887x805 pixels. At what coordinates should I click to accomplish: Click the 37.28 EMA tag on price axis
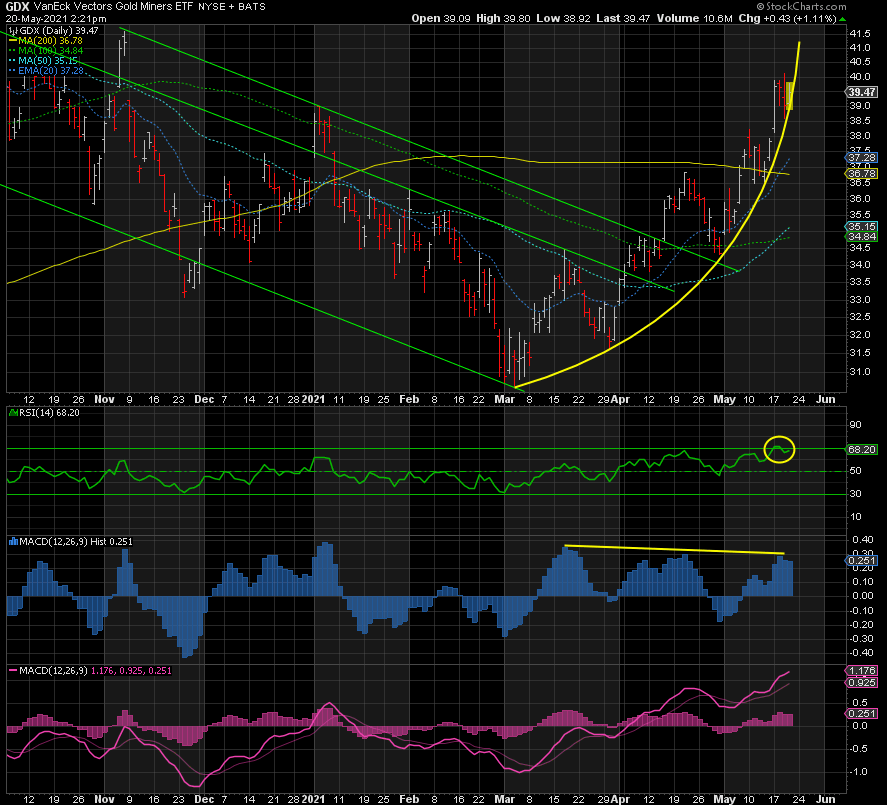862,157
